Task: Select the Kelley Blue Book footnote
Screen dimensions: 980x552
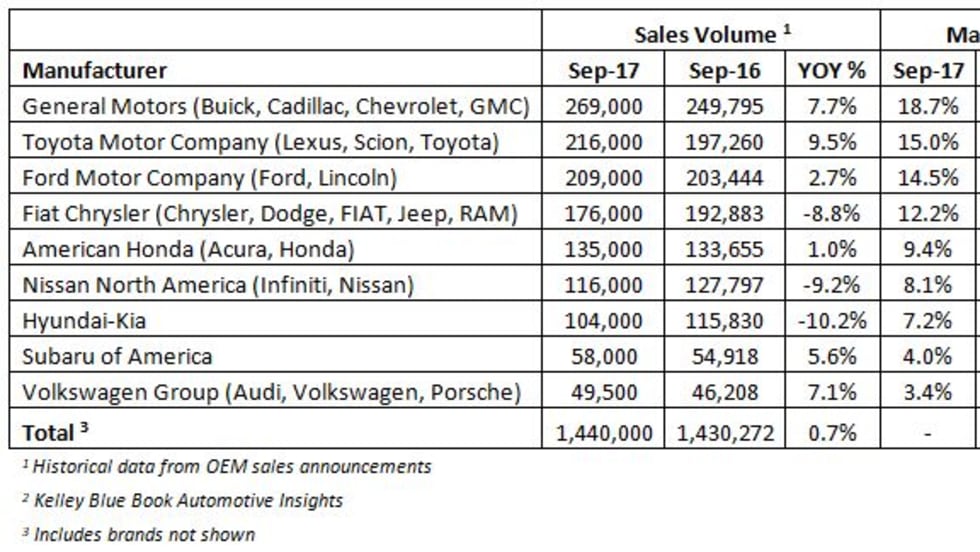Action: pyautogui.click(x=182, y=500)
